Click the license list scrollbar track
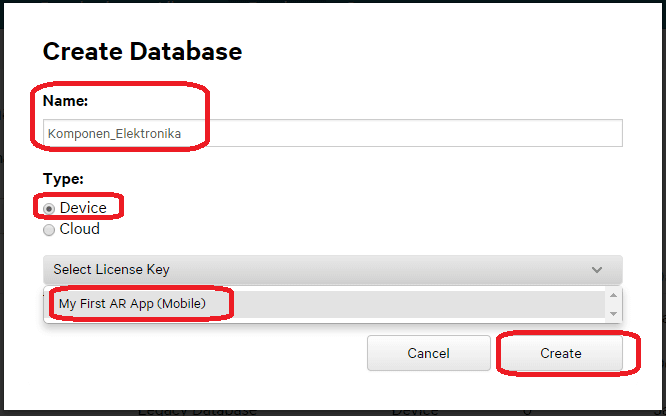The width and height of the screenshot is (666, 416). 614,303
